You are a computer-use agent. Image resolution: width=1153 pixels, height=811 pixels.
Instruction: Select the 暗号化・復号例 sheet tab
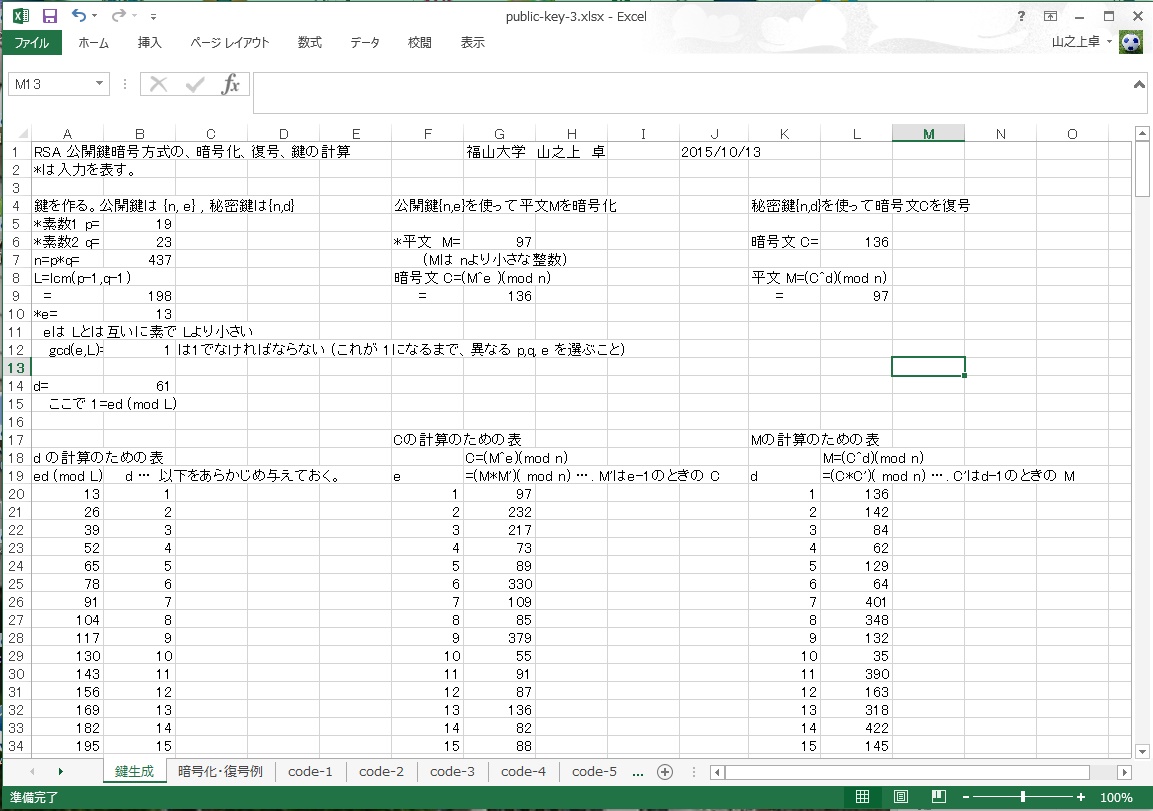coord(220,771)
